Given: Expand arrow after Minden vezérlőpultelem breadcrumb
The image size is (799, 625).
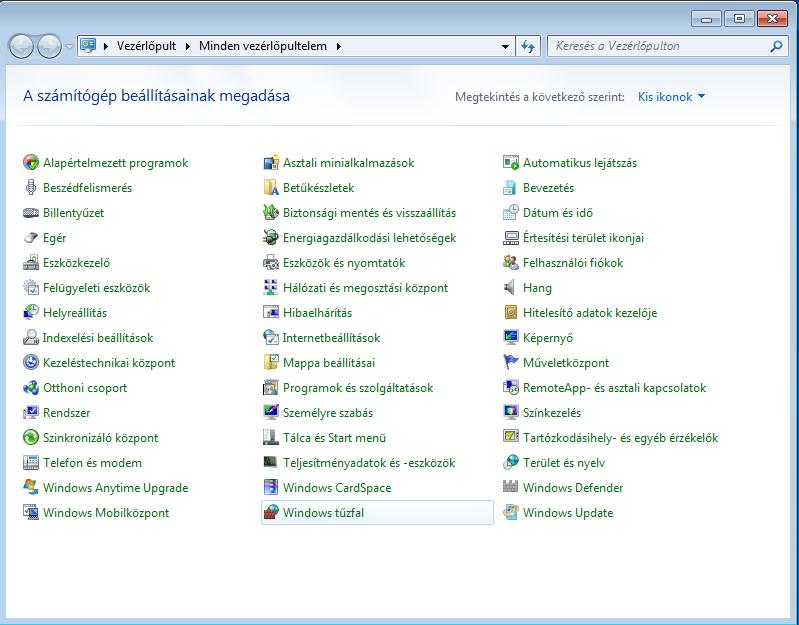Looking at the screenshot, I should (338, 46).
